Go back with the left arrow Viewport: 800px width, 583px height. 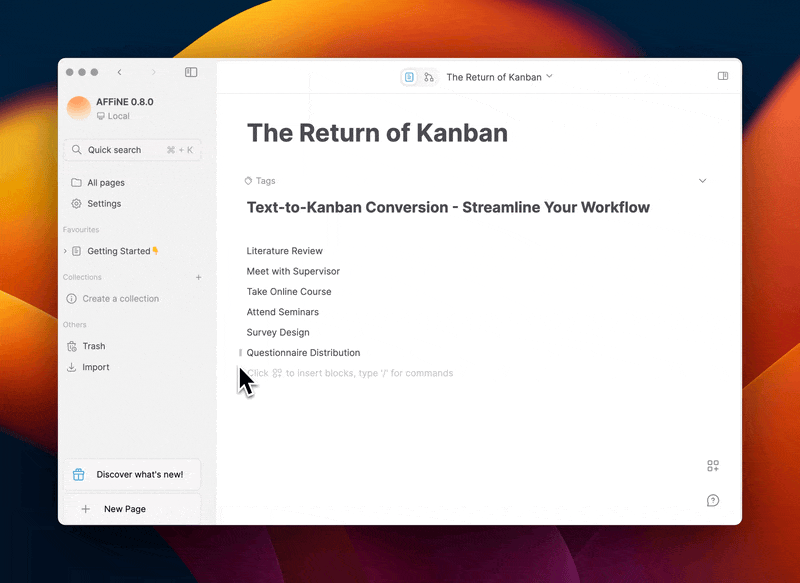(x=119, y=72)
